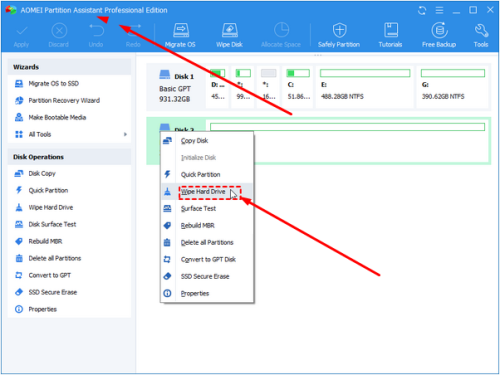Click the SSD Secure Erase sidebar icon

19,292
